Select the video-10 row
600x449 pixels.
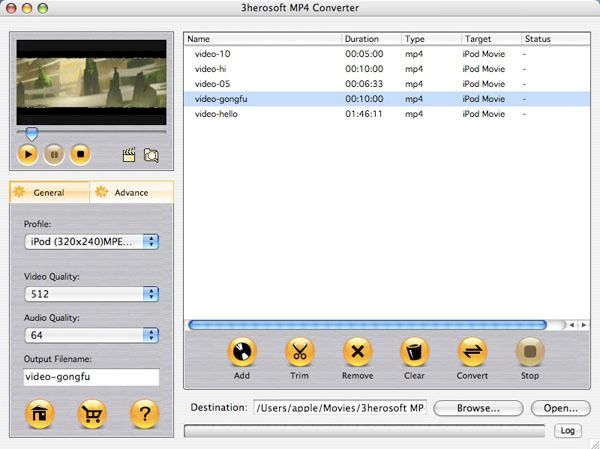coord(387,54)
